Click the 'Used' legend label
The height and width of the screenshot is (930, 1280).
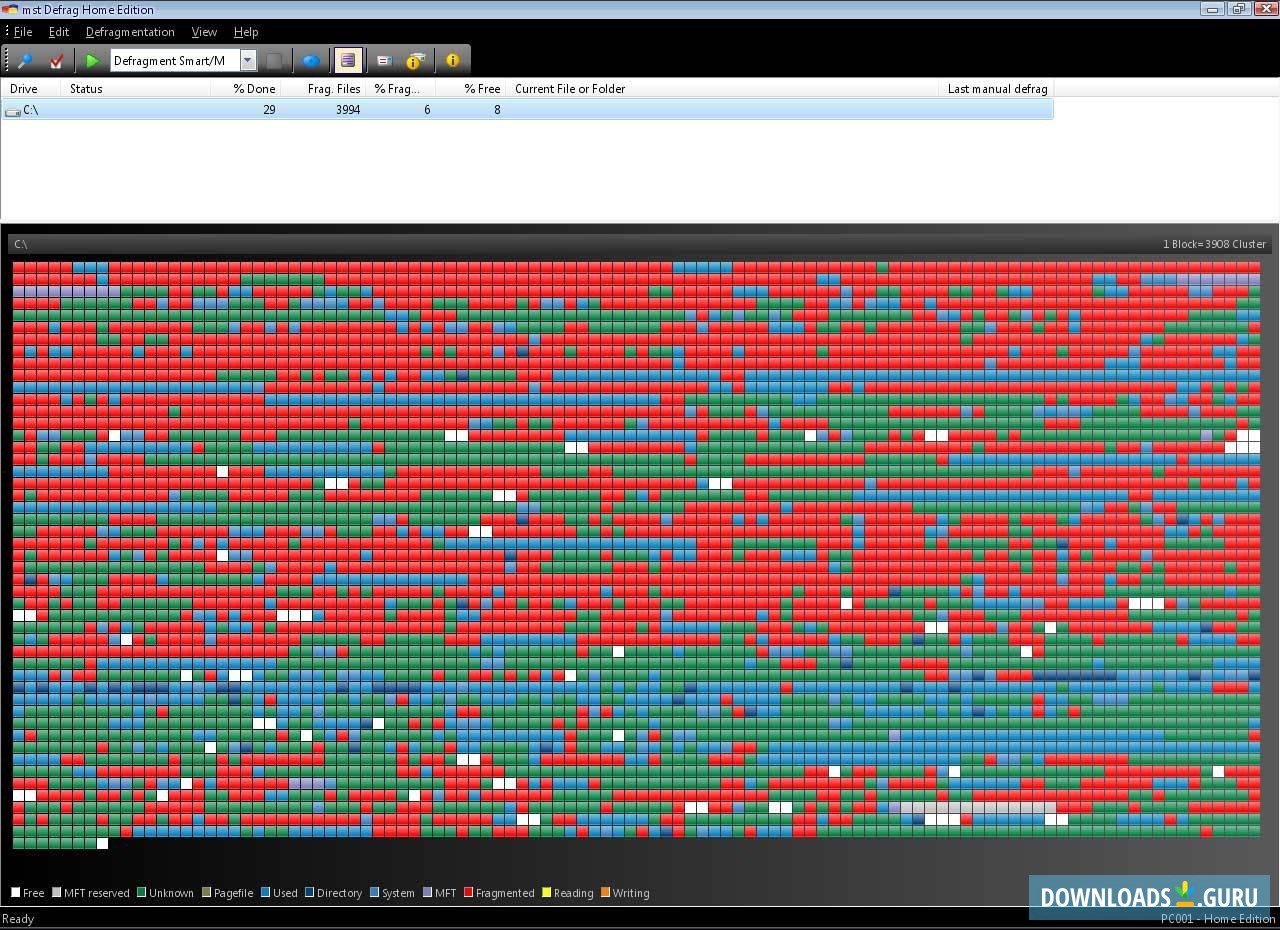coord(285,893)
